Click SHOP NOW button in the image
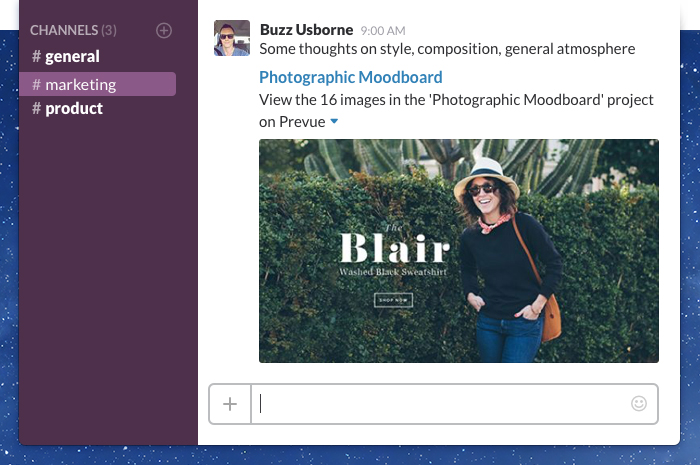Screen dimensions: 700x465 392,299
